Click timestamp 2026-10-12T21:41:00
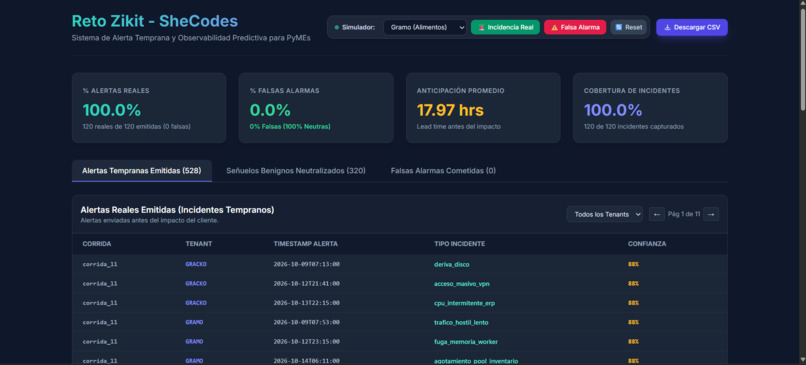This screenshot has width=806, height=365. 306,284
